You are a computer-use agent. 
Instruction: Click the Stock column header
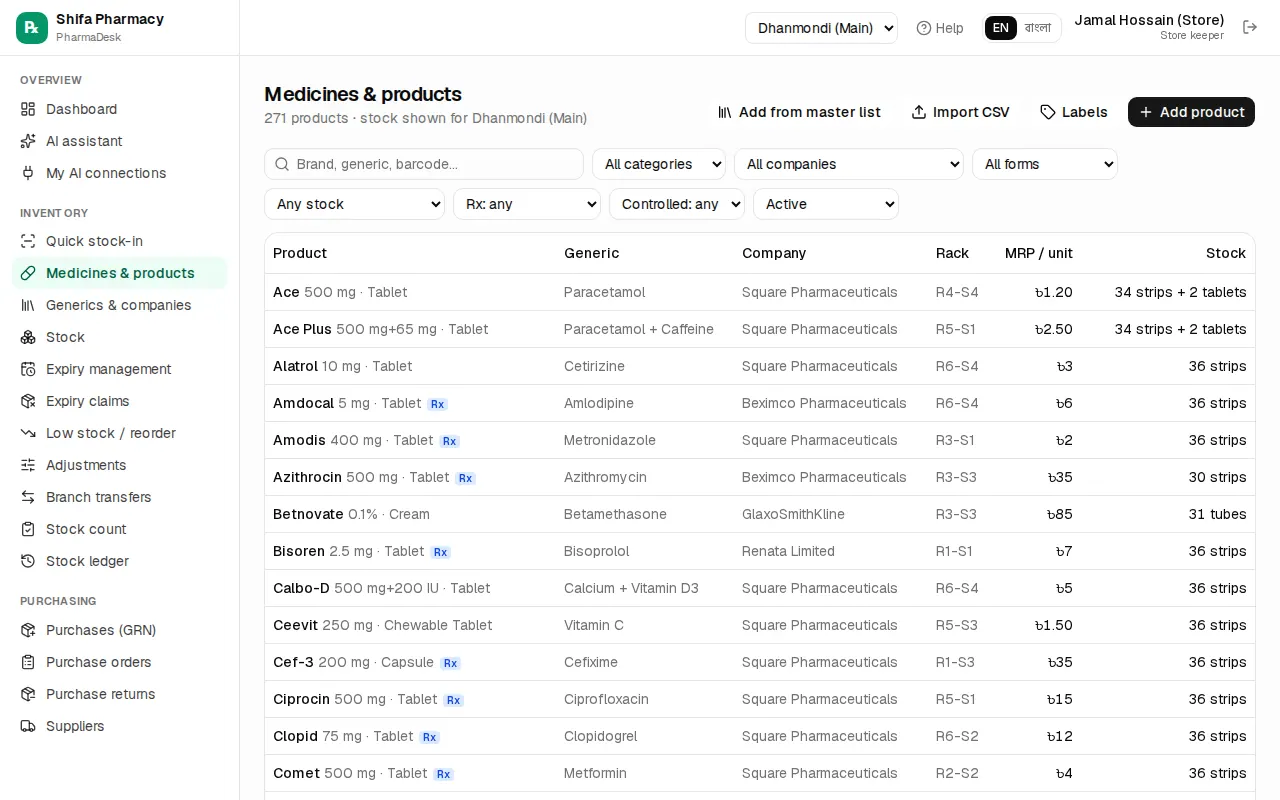(x=1226, y=253)
